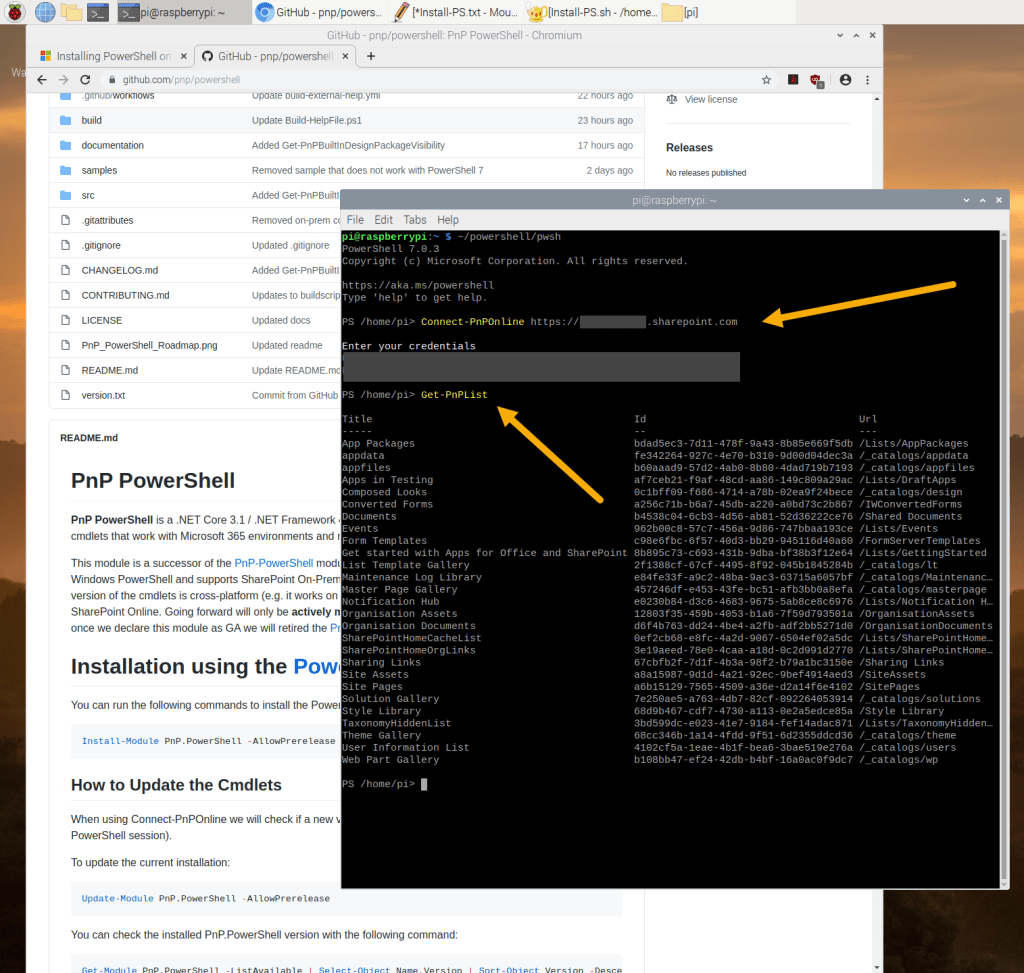This screenshot has height=973, width=1024.
Task: Open the terminal titlebar chevron menu
Action: pyautogui.click(x=964, y=199)
